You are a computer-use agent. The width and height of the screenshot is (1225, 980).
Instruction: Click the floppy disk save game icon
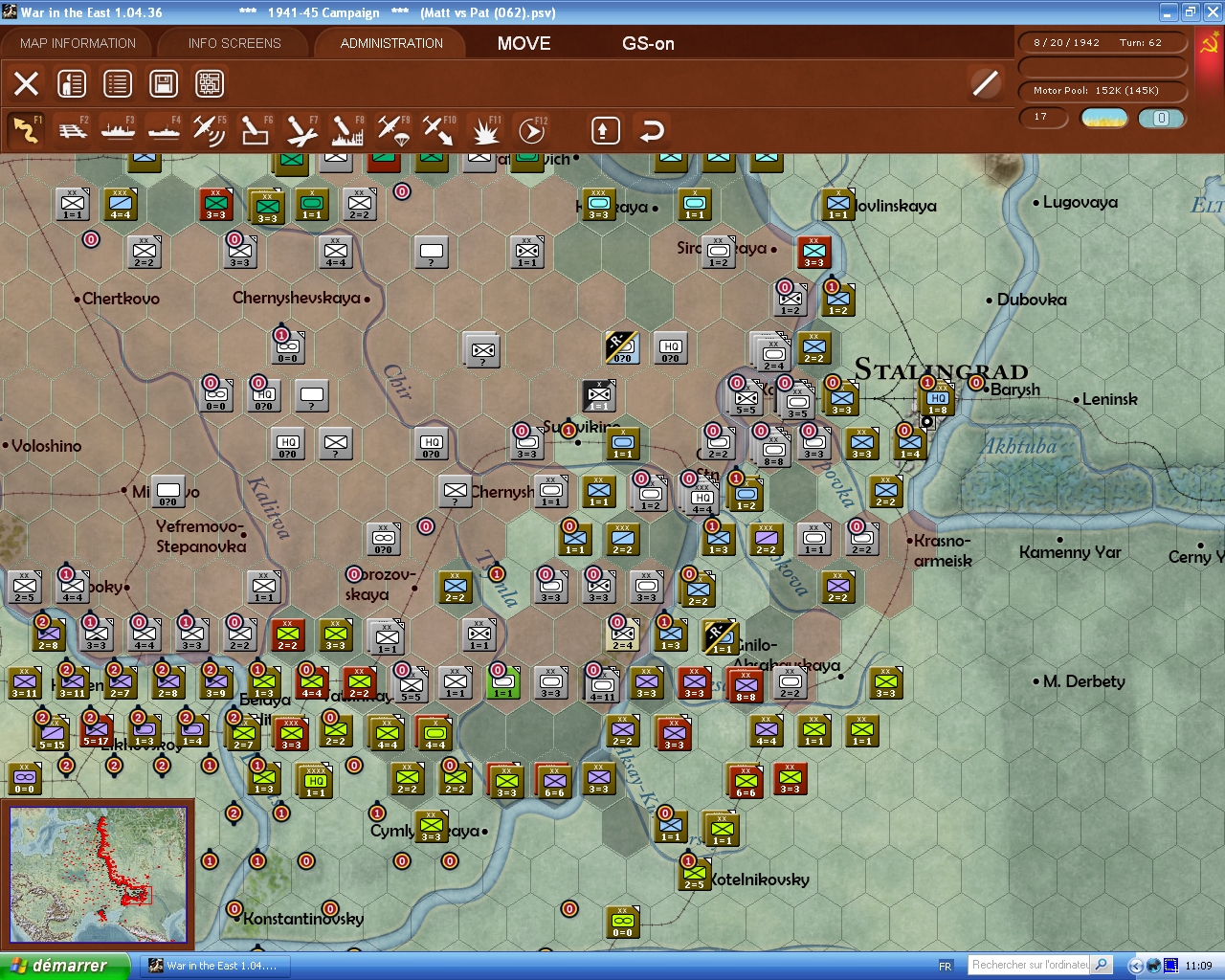tap(164, 83)
